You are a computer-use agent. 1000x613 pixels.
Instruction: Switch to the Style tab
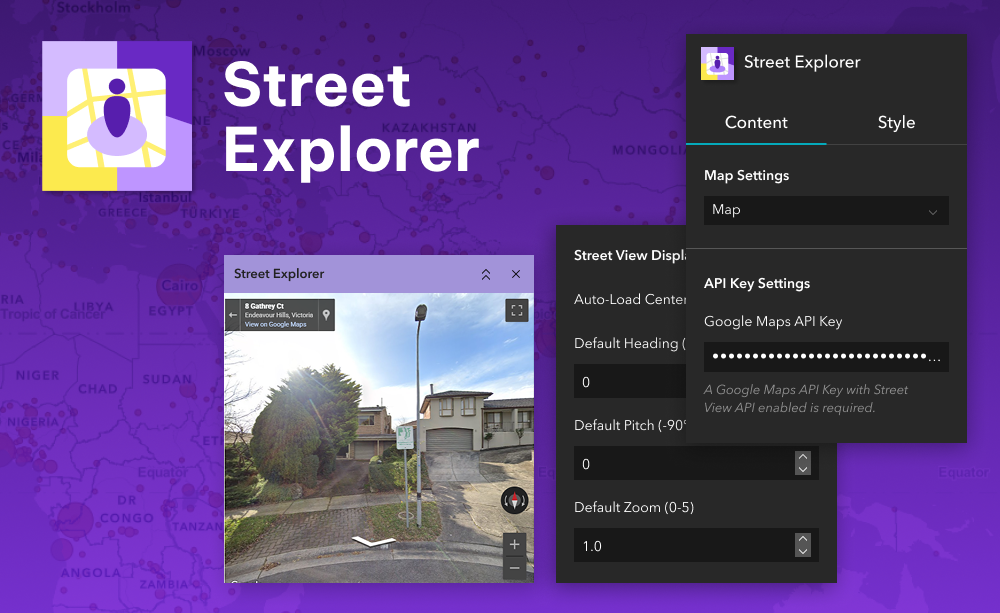pos(896,122)
